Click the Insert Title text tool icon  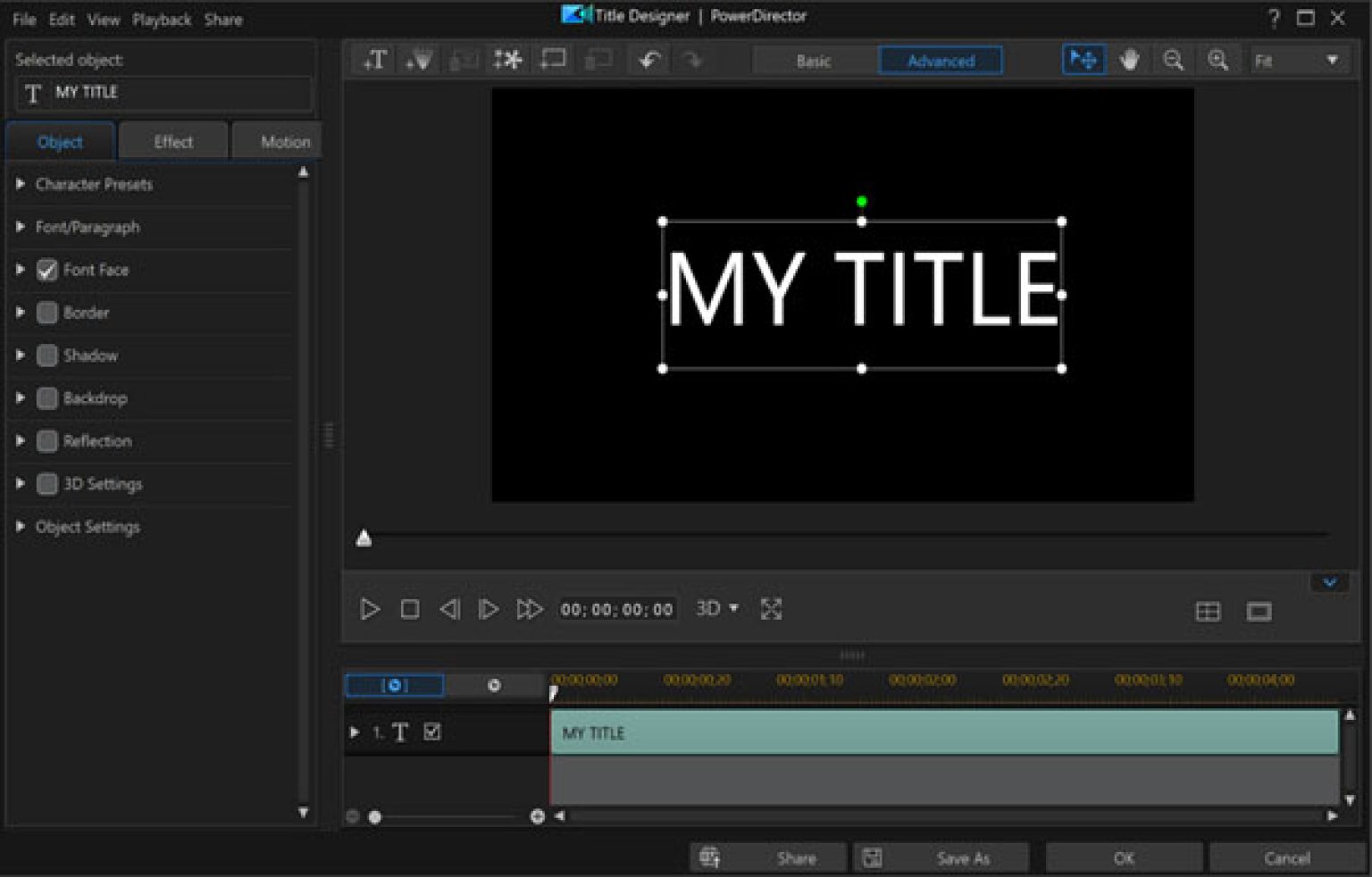(x=374, y=60)
